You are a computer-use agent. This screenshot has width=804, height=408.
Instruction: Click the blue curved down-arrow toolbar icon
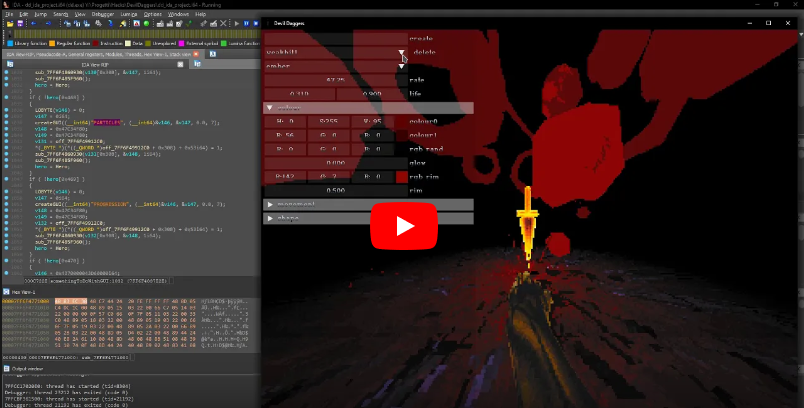[110, 24]
